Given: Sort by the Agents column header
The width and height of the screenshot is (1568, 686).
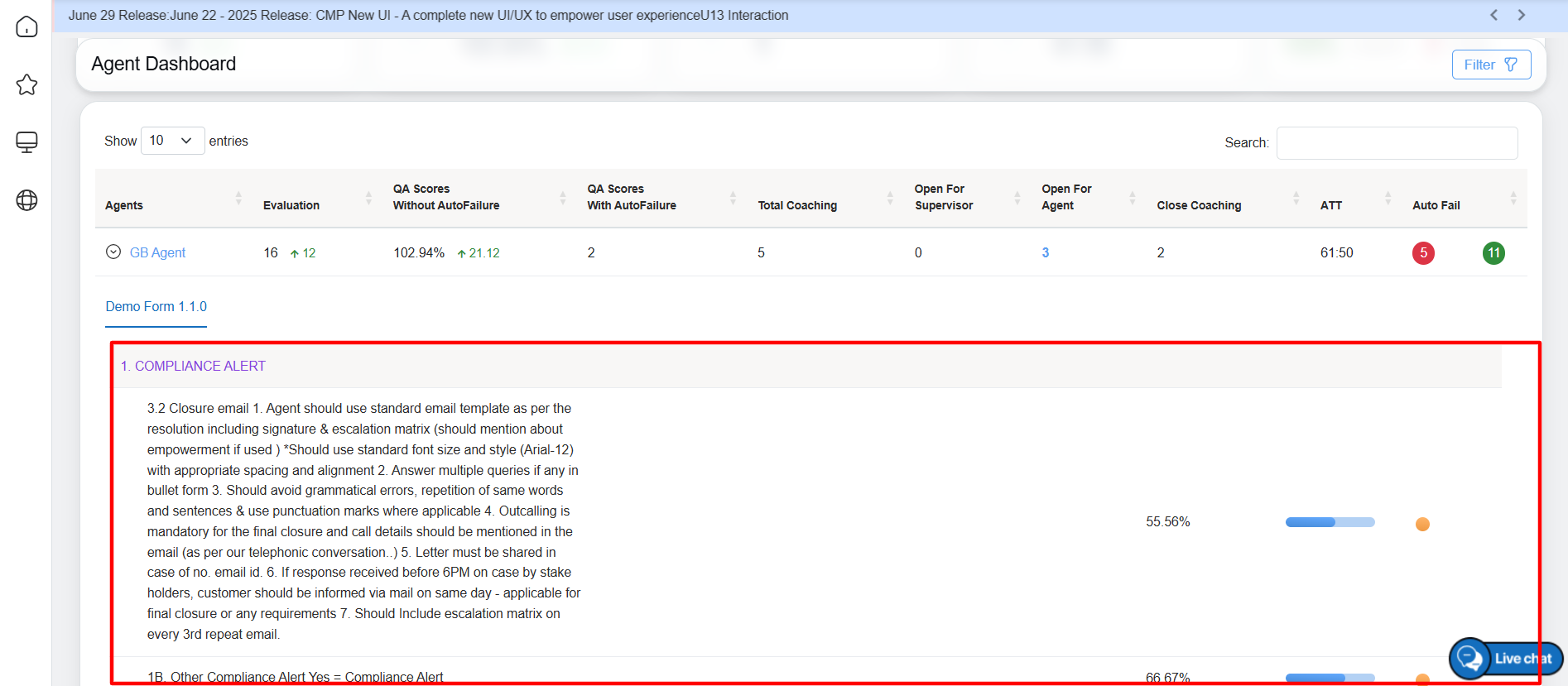Looking at the screenshot, I should [124, 205].
